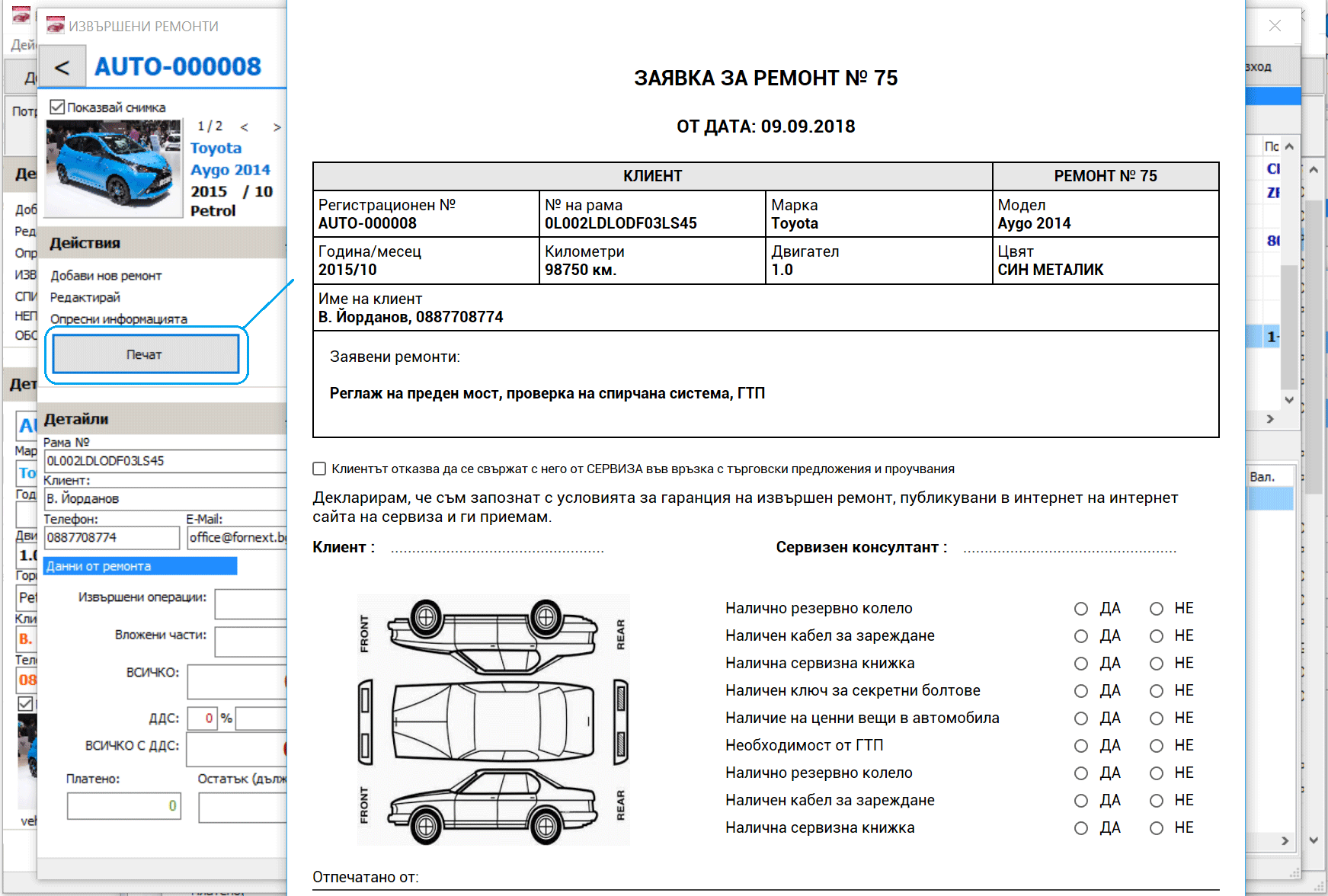Click scroll right arrow in background window list
This screenshot has width=1328, height=896.
point(1270,419)
